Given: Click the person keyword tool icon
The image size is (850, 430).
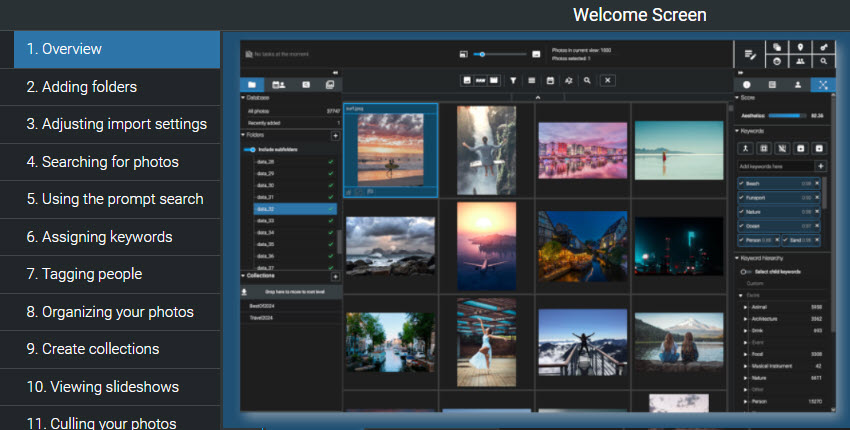Looking at the screenshot, I should (x=745, y=148).
